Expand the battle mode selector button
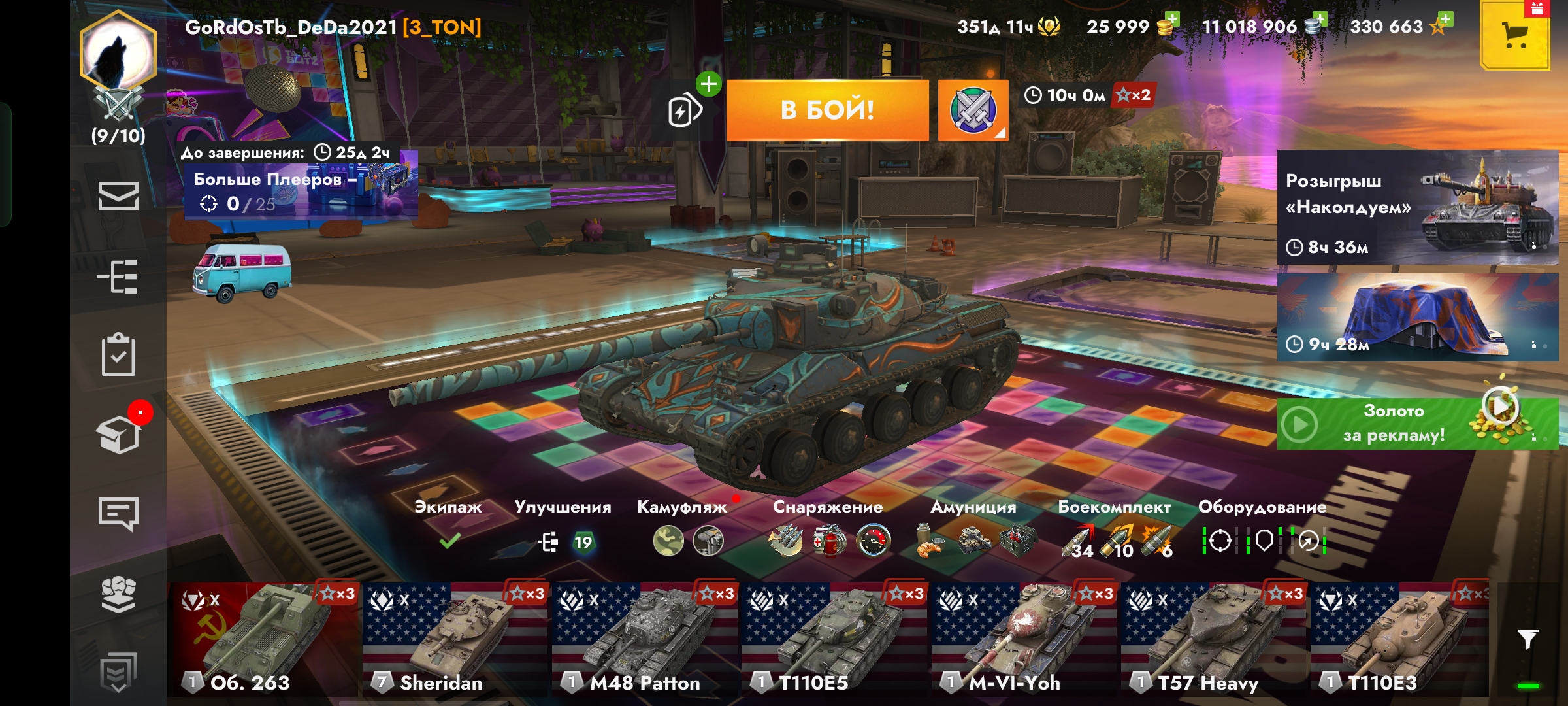 (973, 110)
